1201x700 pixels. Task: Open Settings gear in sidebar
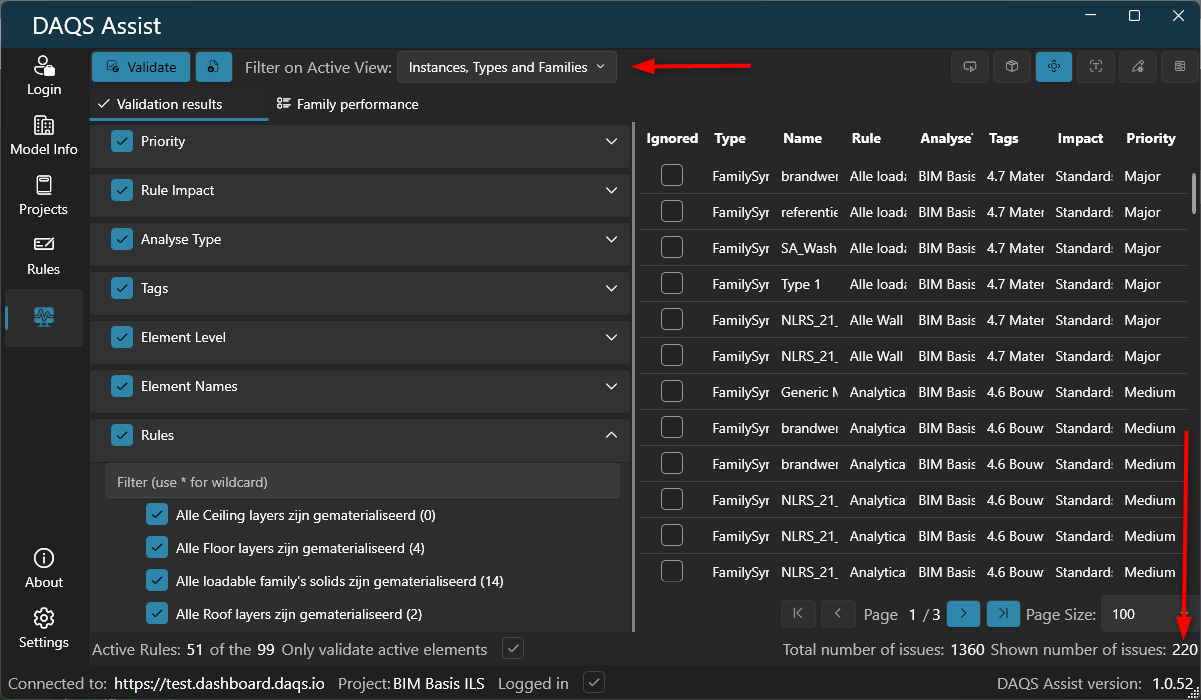click(44, 628)
